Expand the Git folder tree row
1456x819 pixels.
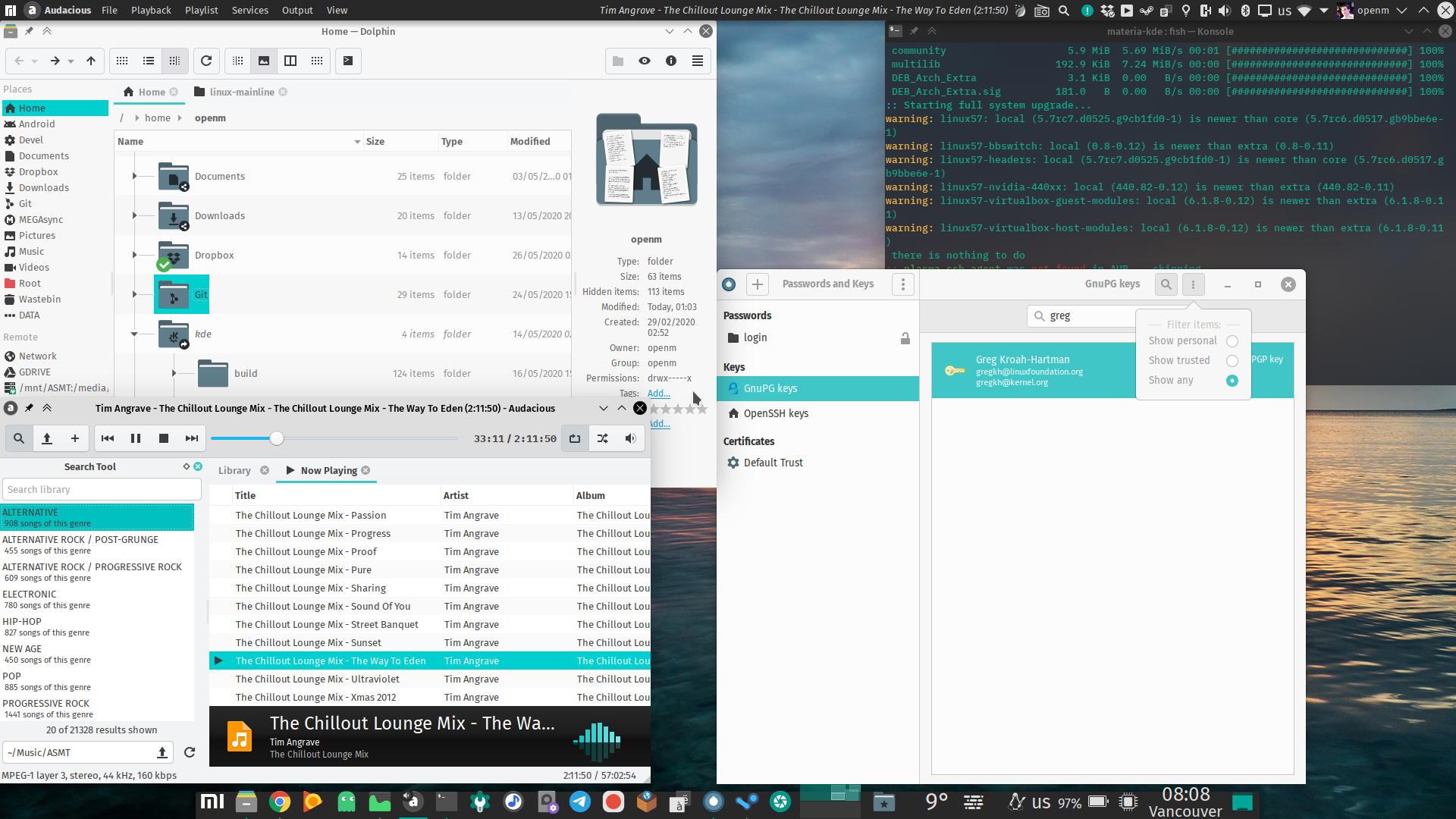click(x=134, y=294)
